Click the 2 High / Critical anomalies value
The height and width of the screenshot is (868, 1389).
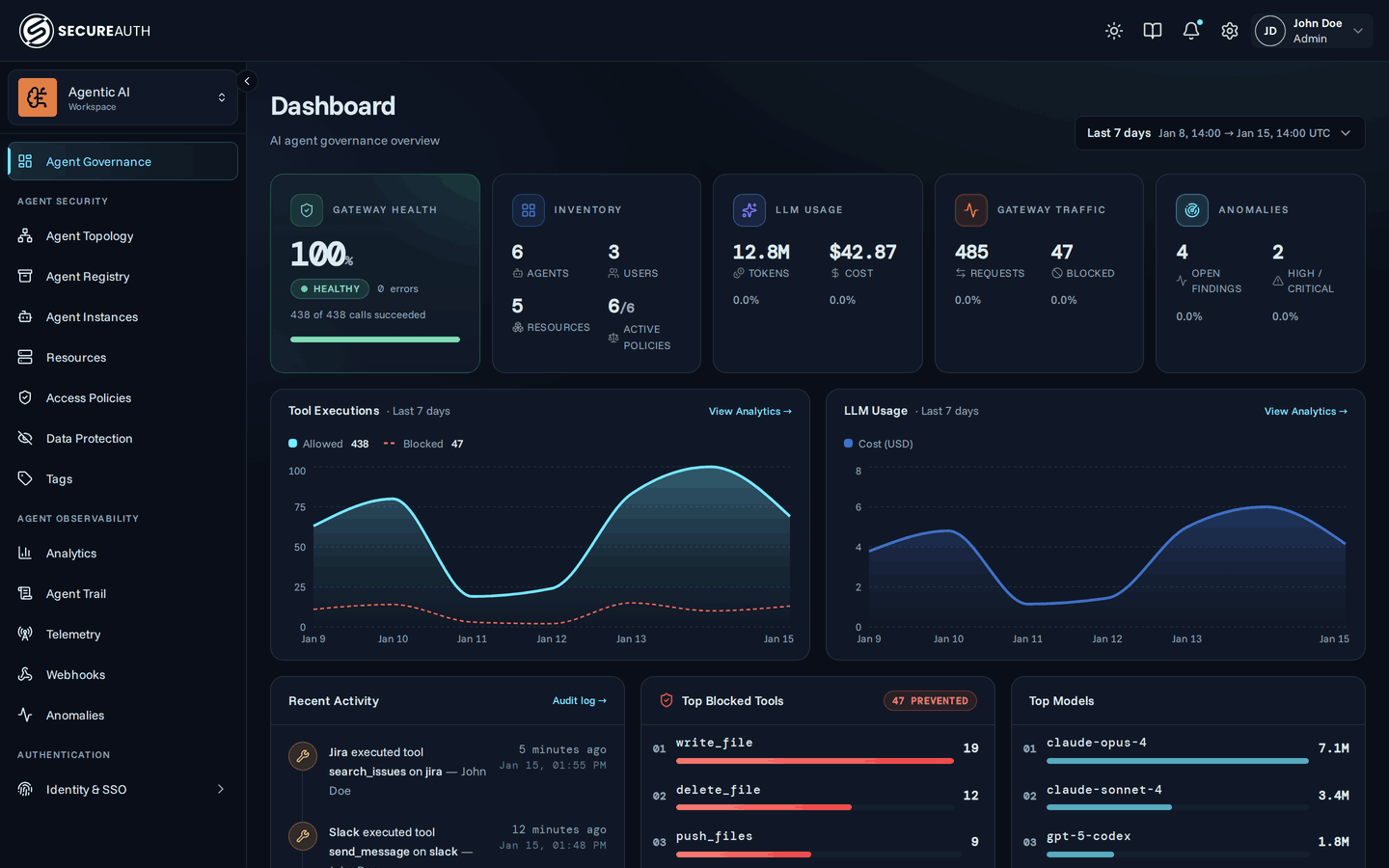pyautogui.click(x=1278, y=252)
